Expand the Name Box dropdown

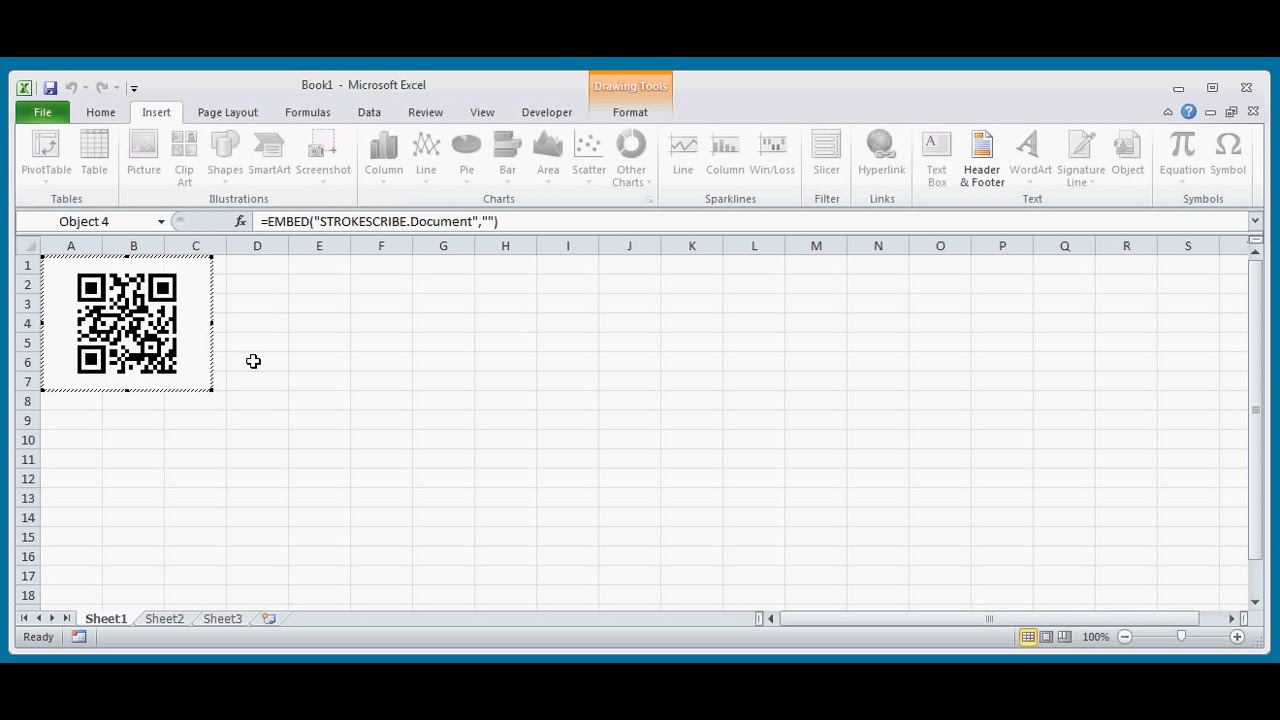pos(161,222)
